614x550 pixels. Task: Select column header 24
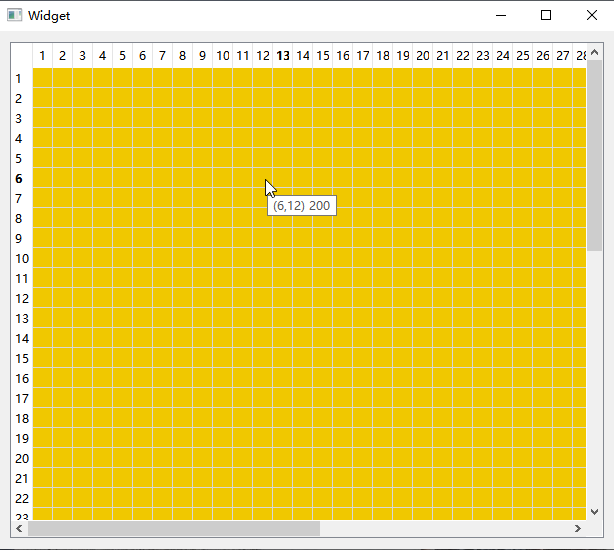coord(502,56)
